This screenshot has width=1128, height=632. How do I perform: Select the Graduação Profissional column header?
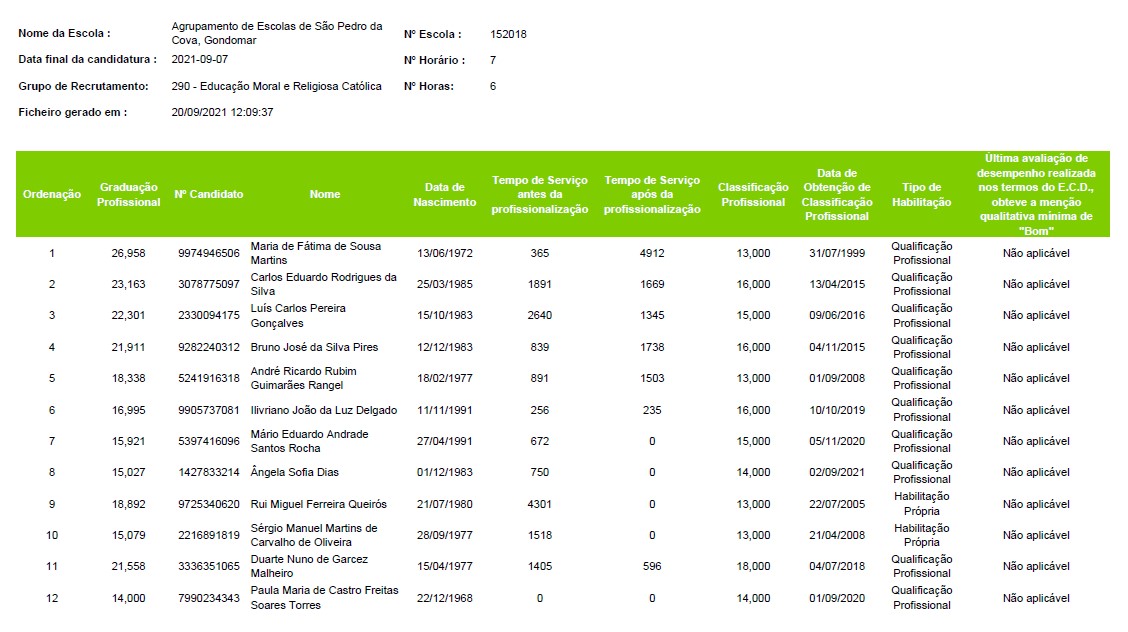coord(128,194)
